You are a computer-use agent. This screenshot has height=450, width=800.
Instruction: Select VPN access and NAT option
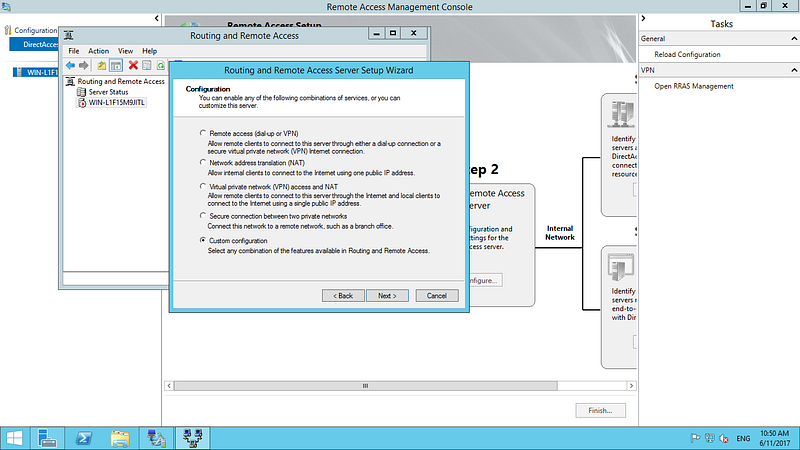pos(203,186)
